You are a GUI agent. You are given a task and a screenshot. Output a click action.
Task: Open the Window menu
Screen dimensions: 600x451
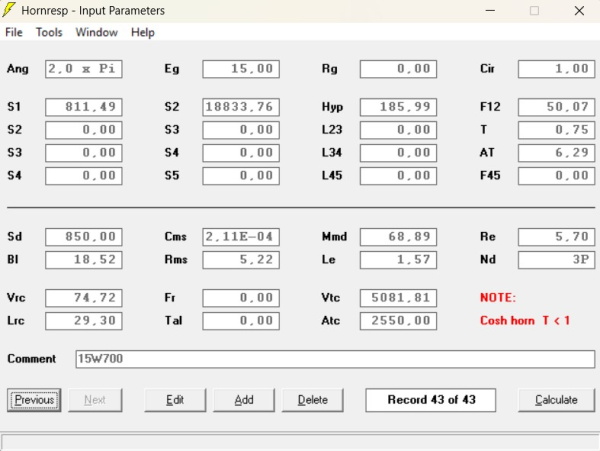[x=96, y=32]
